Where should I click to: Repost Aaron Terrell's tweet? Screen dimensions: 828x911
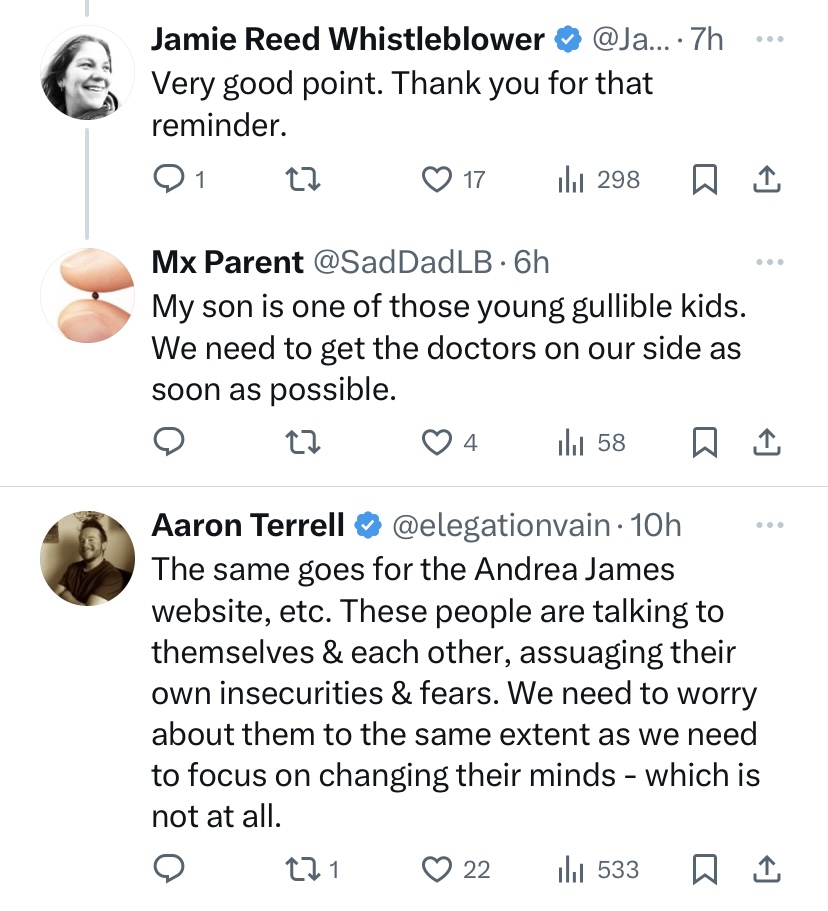pyautogui.click(x=301, y=869)
